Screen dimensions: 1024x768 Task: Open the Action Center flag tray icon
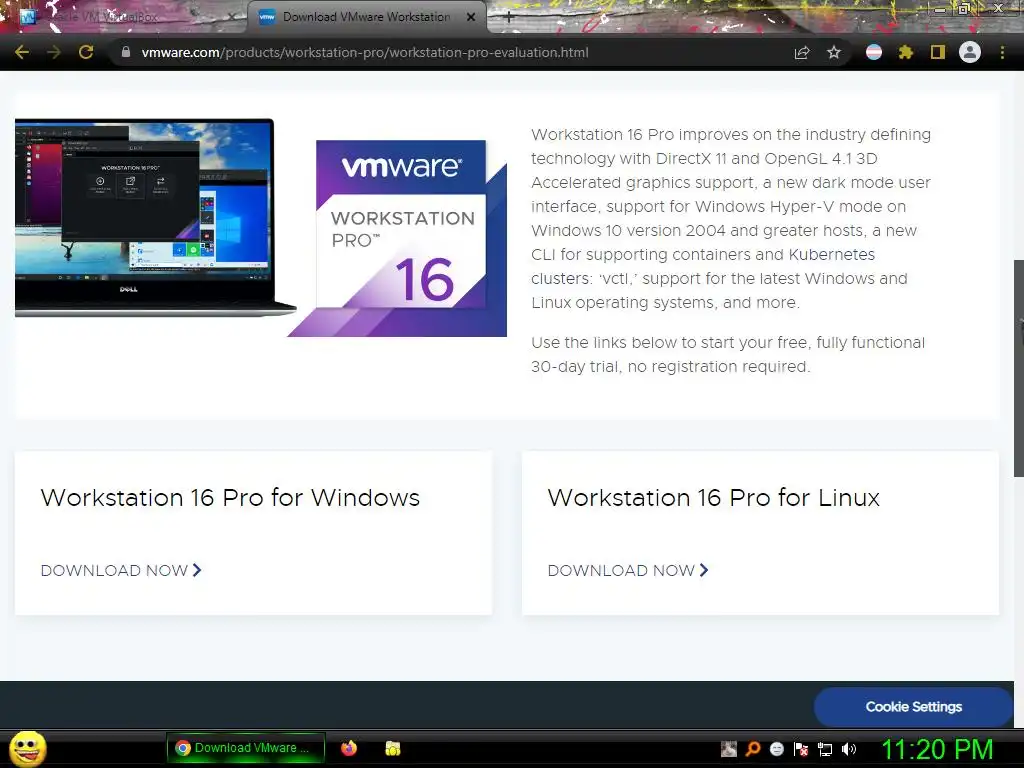tap(801, 749)
